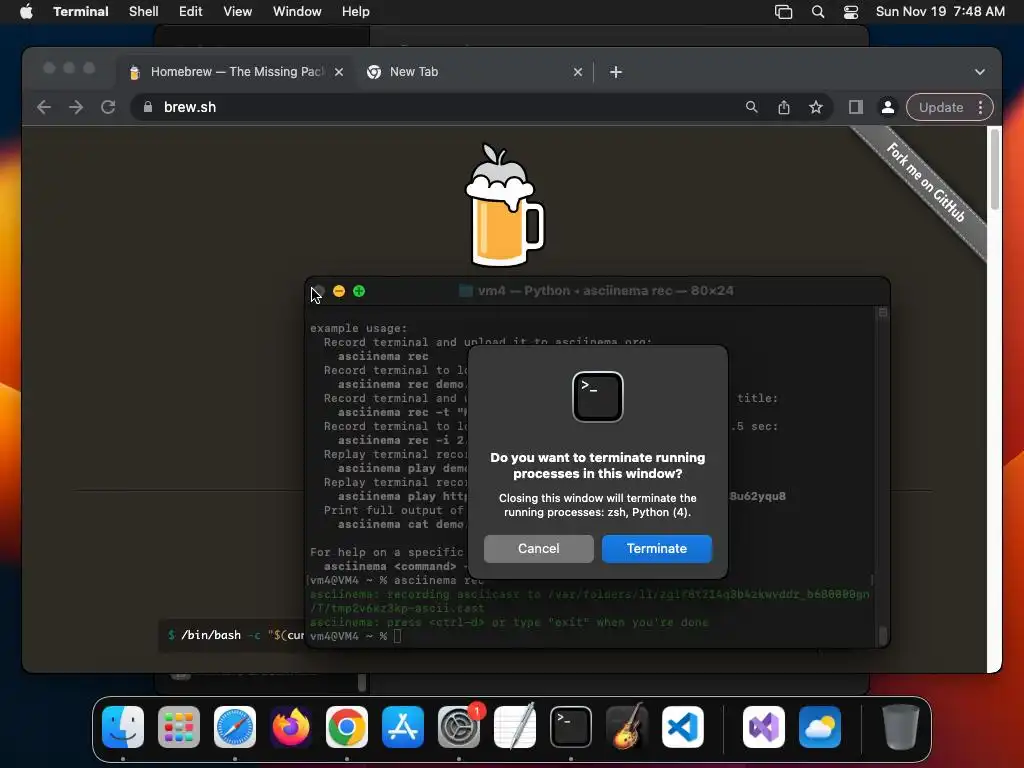This screenshot has height=768, width=1024.
Task: Click the Homebrew beer mug logo
Action: (504, 204)
